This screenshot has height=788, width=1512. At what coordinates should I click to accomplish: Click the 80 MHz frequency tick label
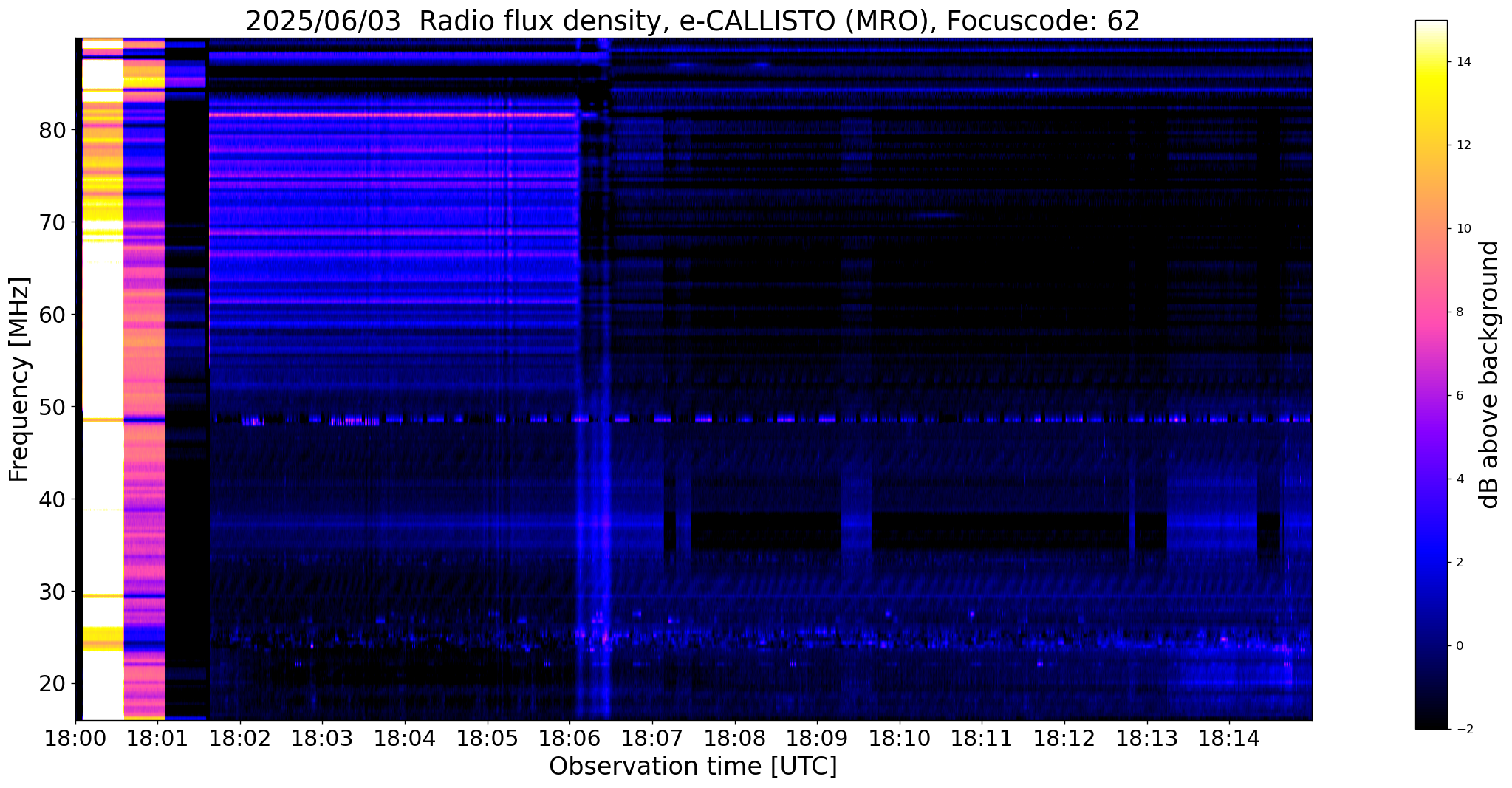pyautogui.click(x=52, y=130)
